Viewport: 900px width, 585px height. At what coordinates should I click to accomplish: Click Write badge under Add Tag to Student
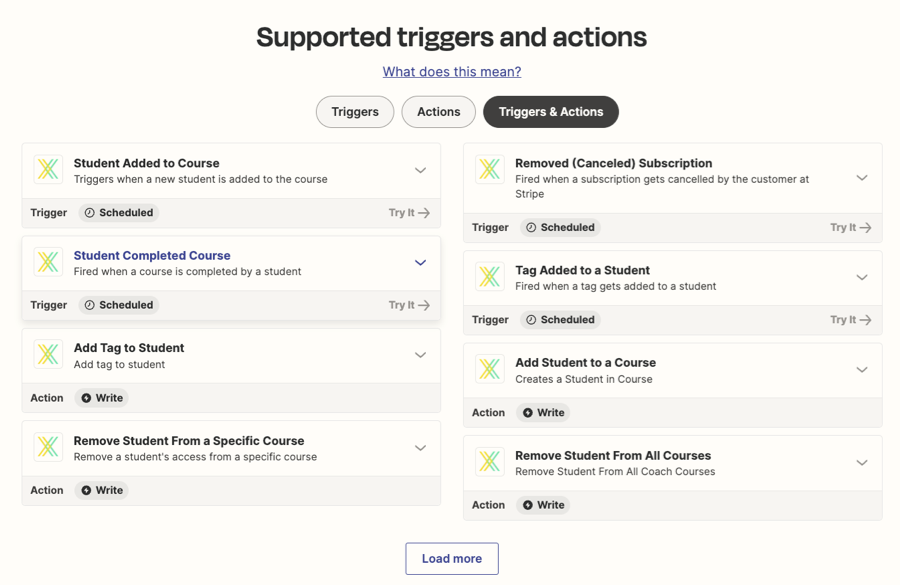coord(102,398)
